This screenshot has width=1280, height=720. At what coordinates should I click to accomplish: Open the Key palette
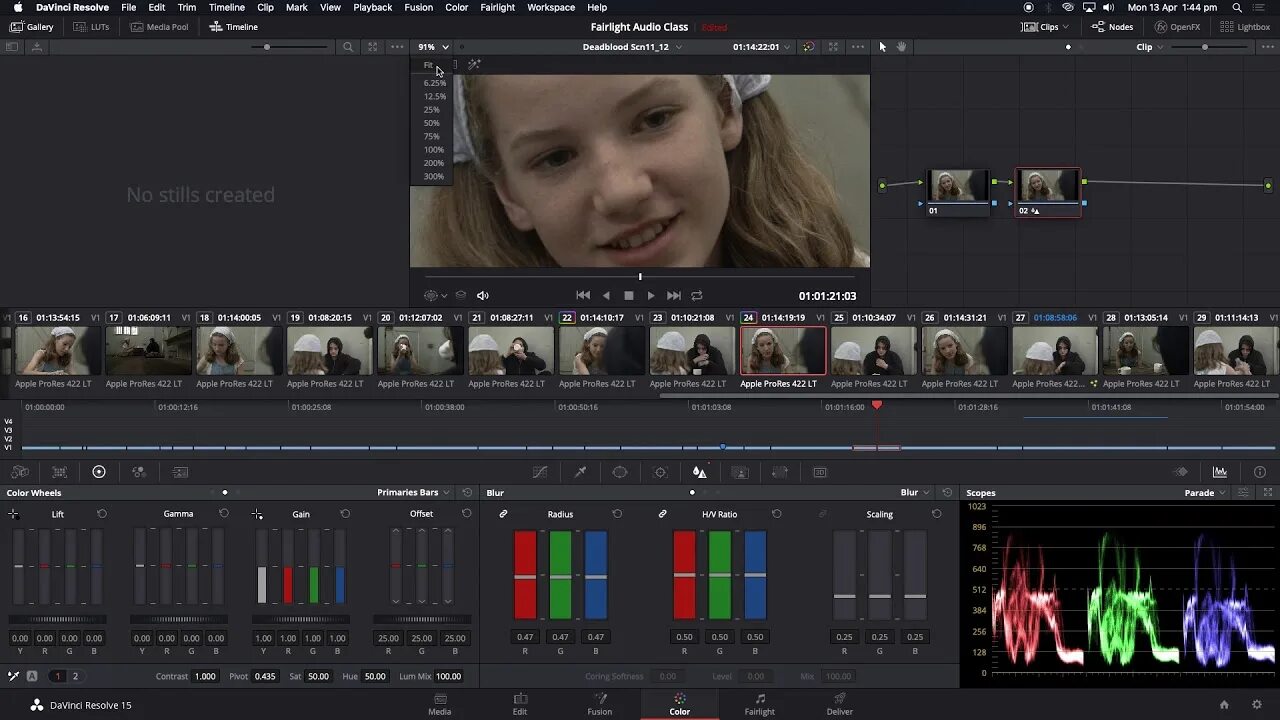[740, 472]
